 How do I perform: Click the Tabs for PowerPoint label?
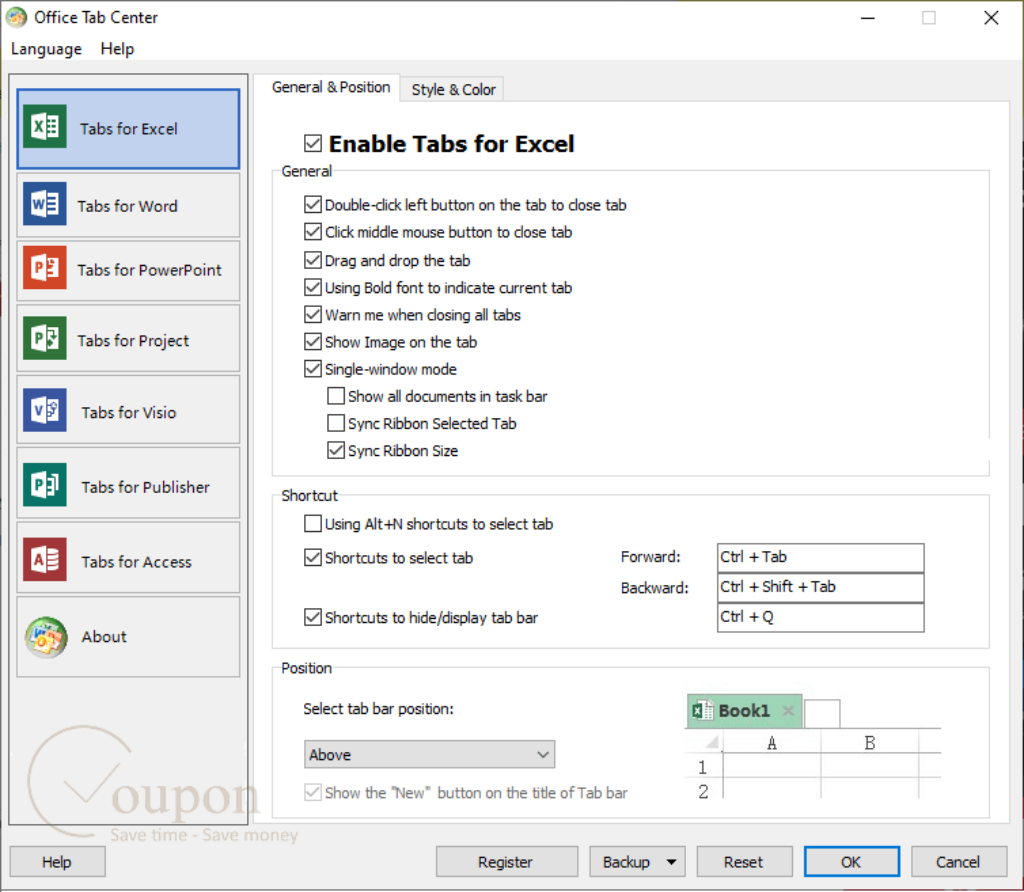tap(150, 270)
